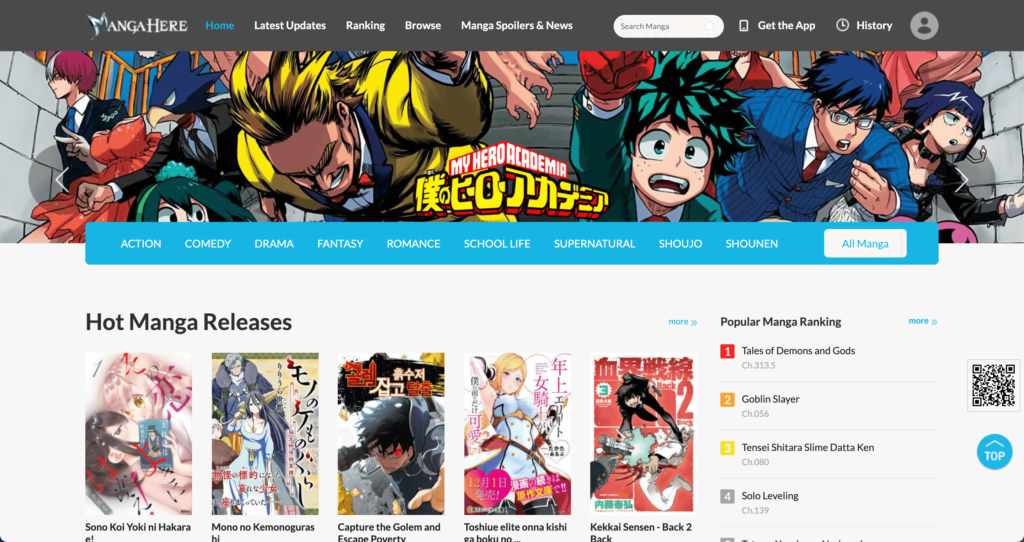The width and height of the screenshot is (1024, 542).
Task: Expand more Hot Manga Releases
Action: coord(682,322)
